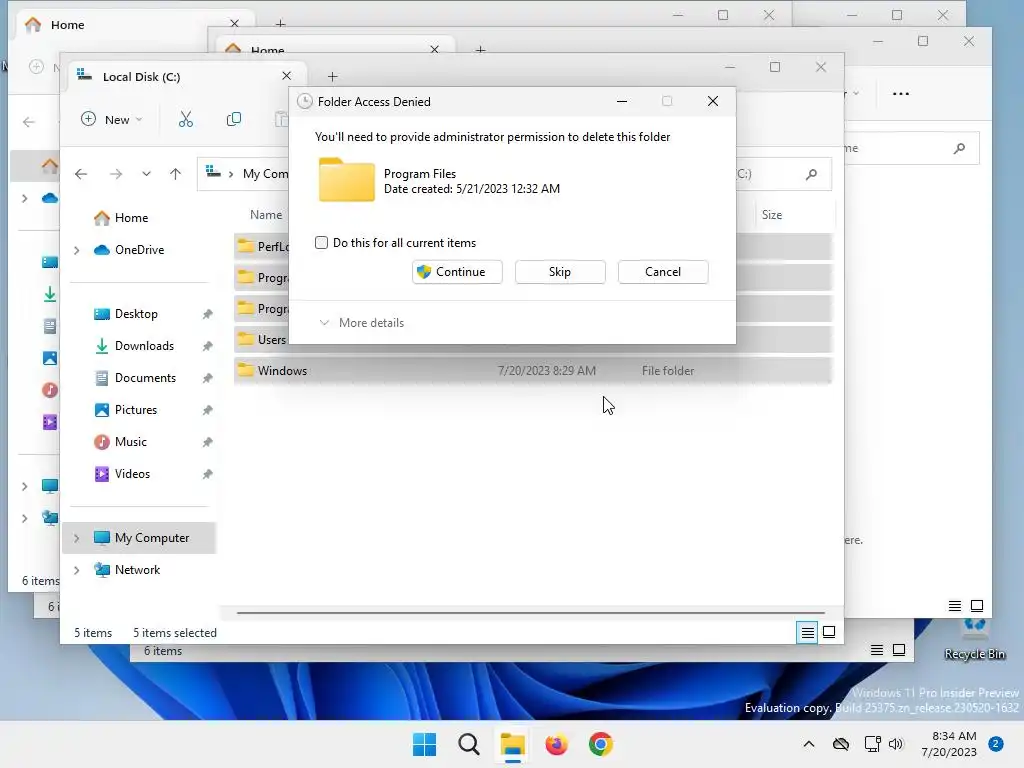Expand the Network tree node
This screenshot has width=1024, height=768.
coord(76,570)
